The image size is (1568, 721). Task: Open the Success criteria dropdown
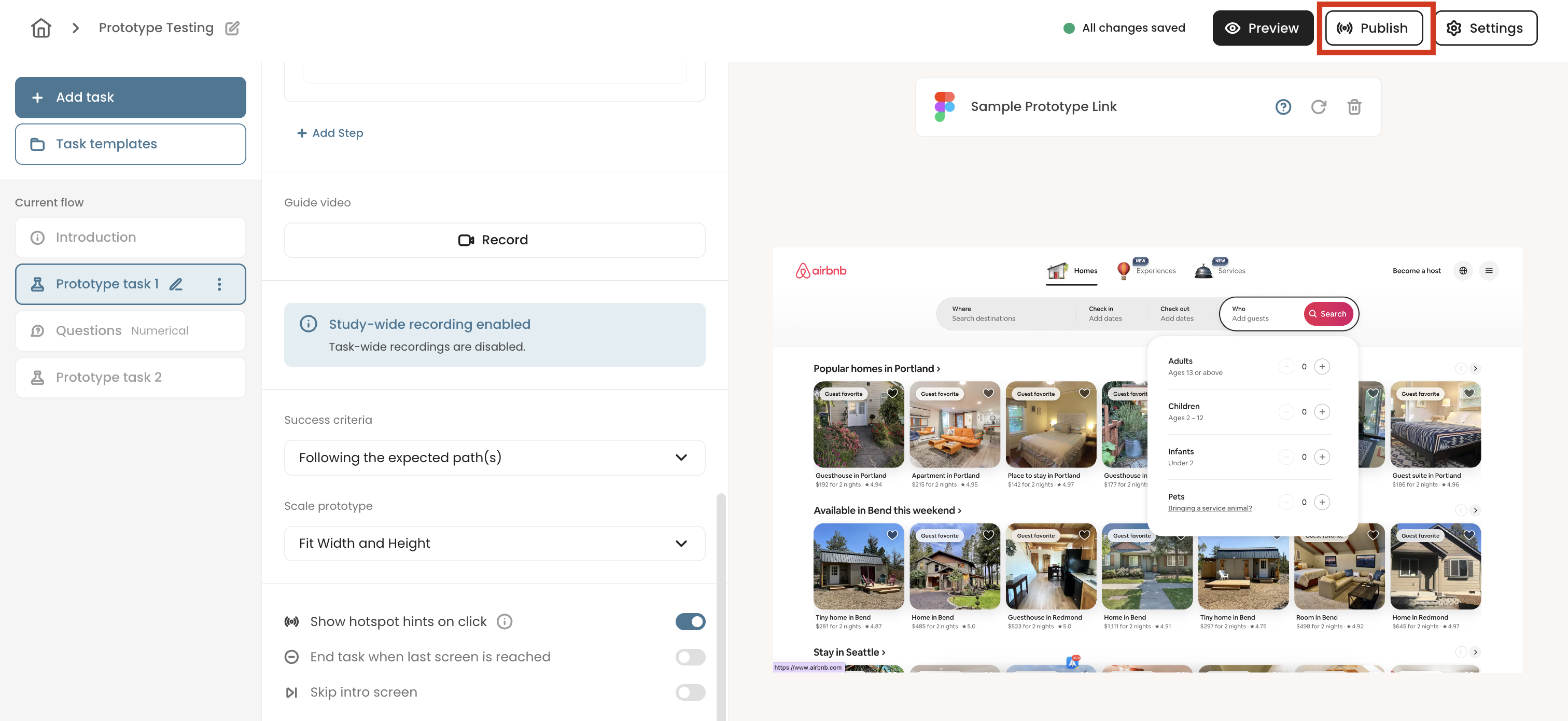[494, 458]
